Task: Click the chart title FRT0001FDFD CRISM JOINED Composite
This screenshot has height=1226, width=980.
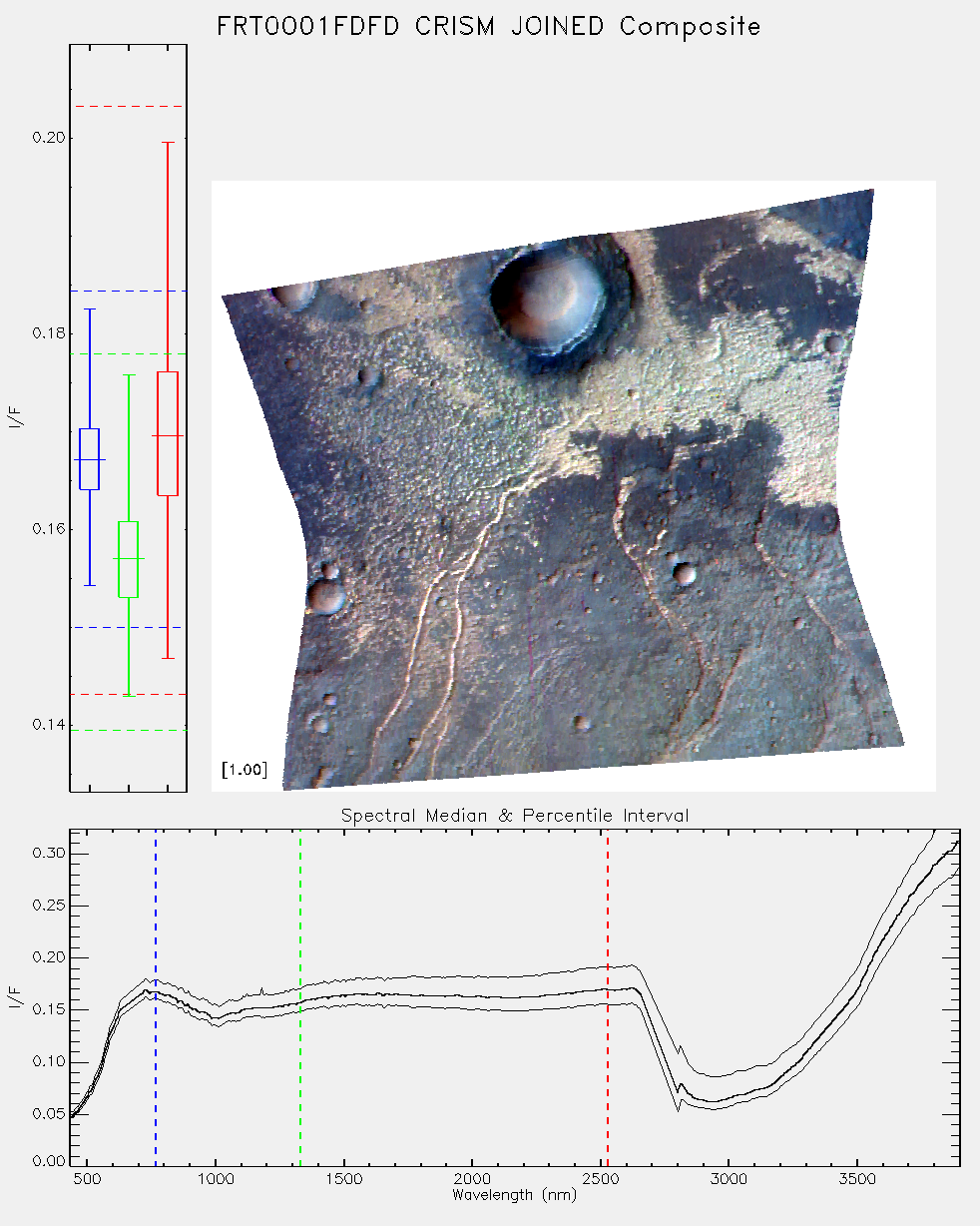Action: coord(489,26)
